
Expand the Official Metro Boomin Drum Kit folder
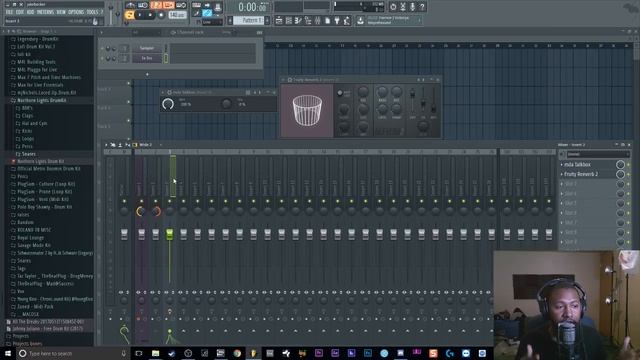pyautogui.click(x=49, y=169)
